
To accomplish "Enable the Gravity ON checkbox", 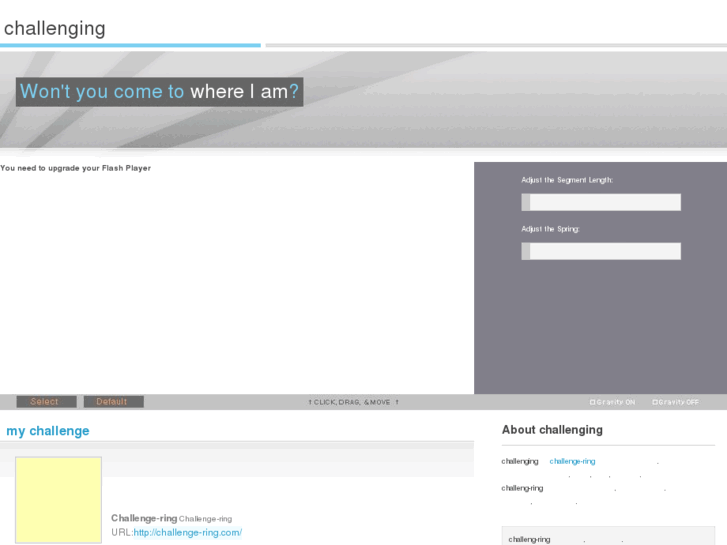I will (592, 402).
